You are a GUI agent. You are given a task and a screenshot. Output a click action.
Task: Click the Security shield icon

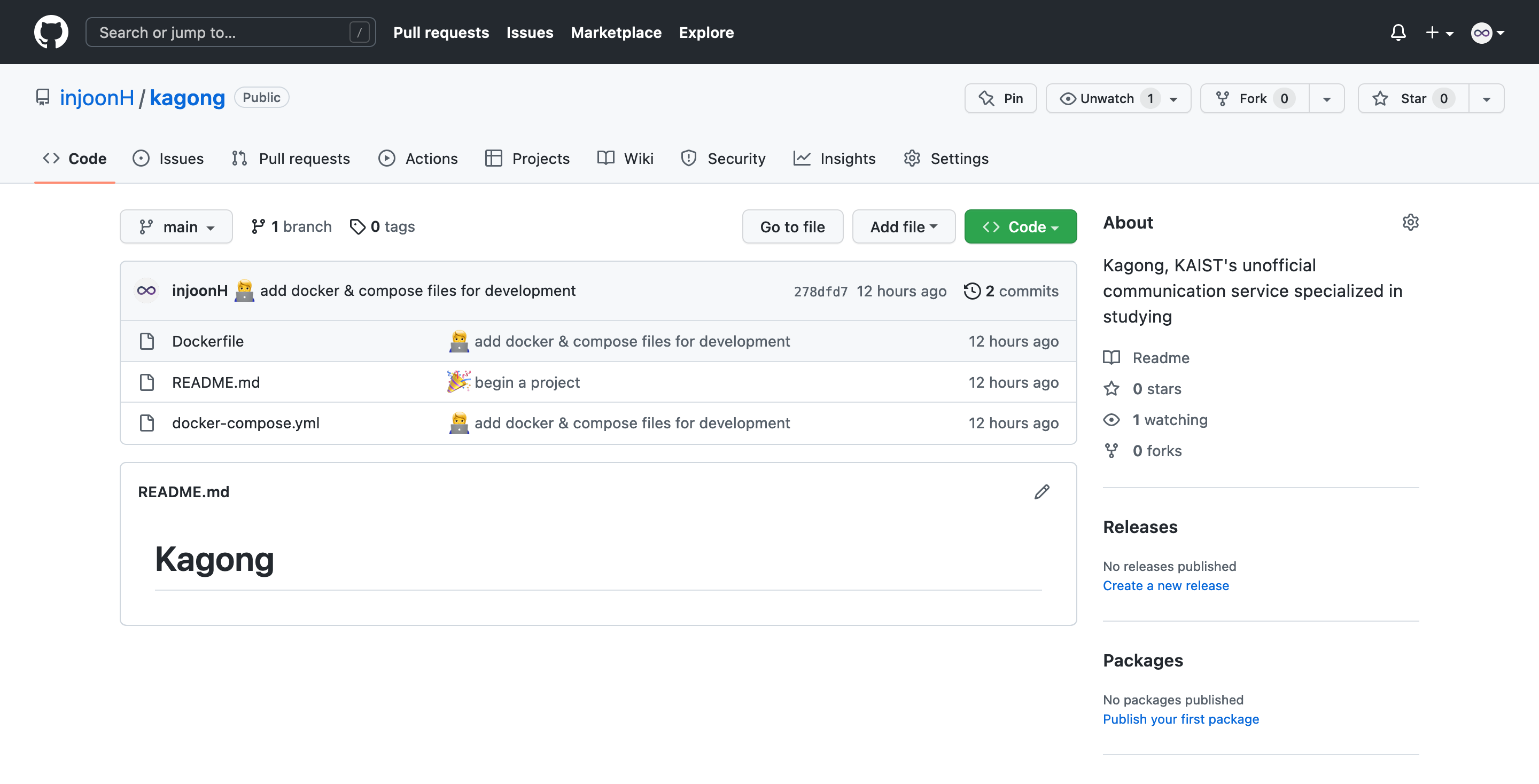(688, 158)
